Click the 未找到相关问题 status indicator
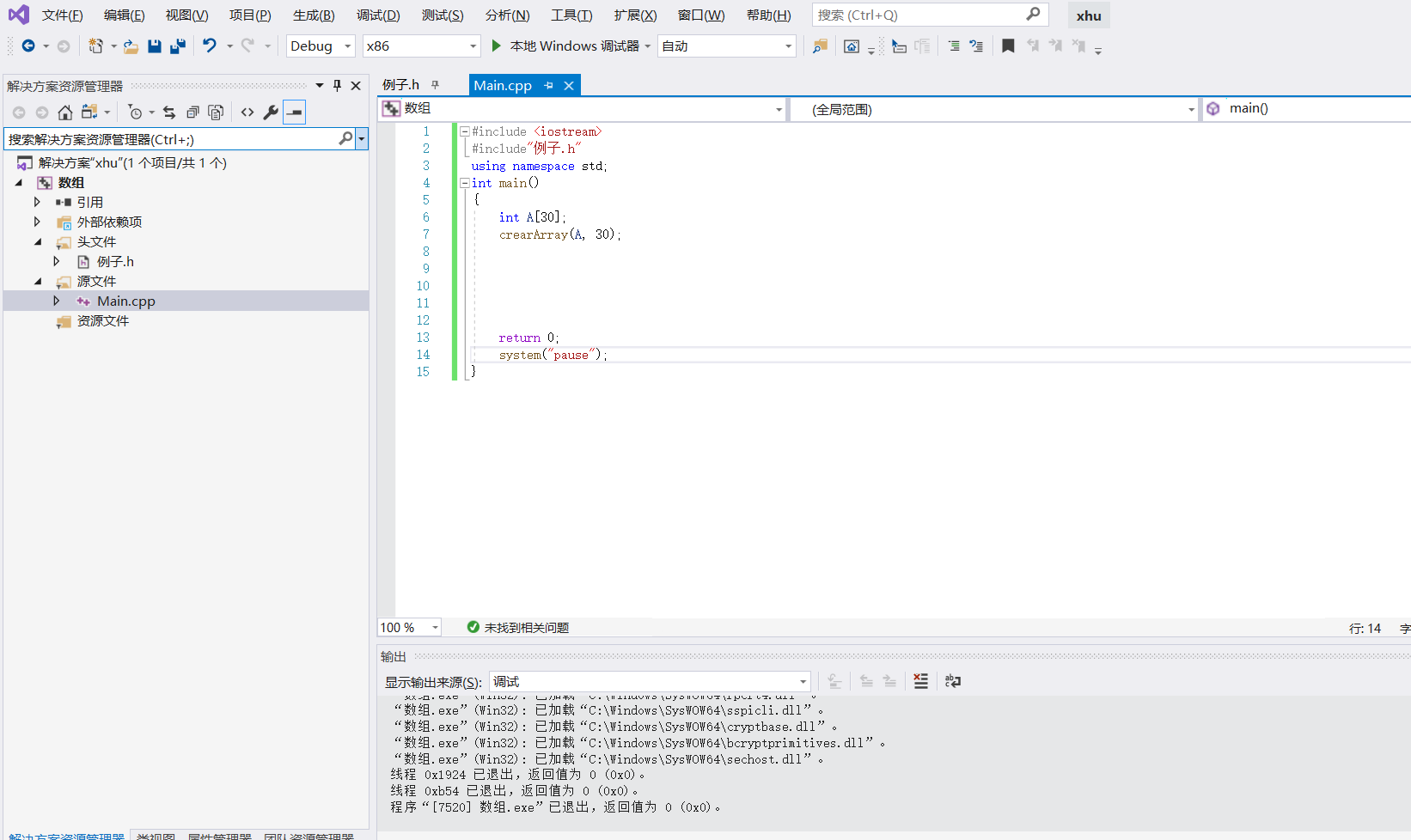The width and height of the screenshot is (1411, 840). (518, 628)
